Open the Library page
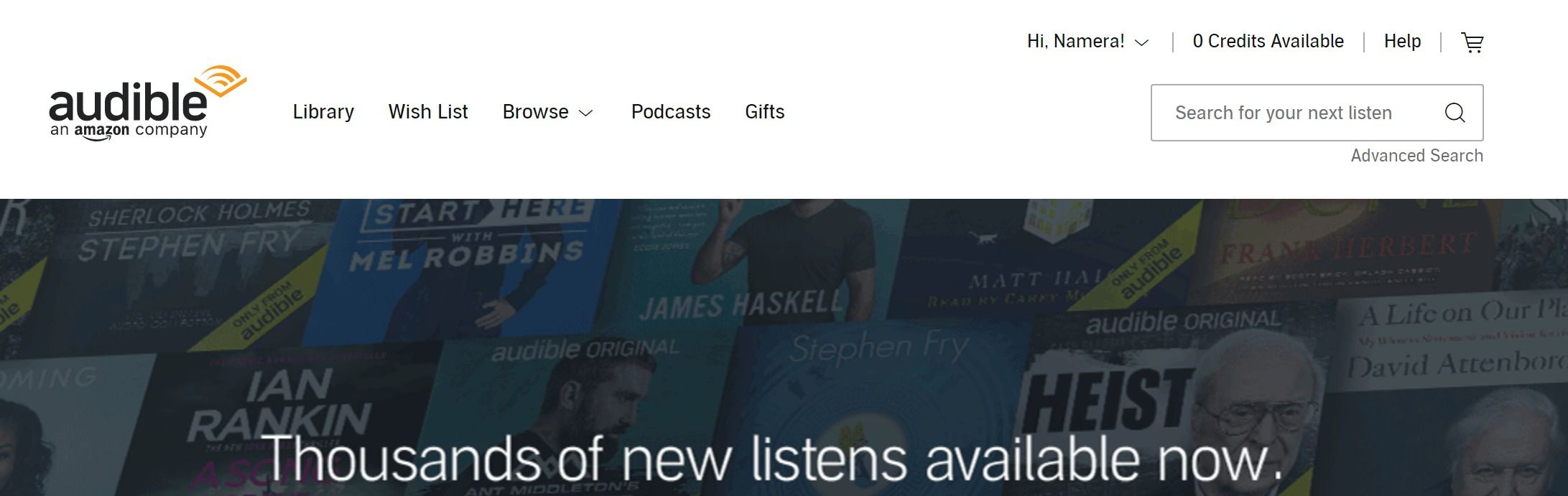Screen dimensions: 1568x496 click(323, 112)
